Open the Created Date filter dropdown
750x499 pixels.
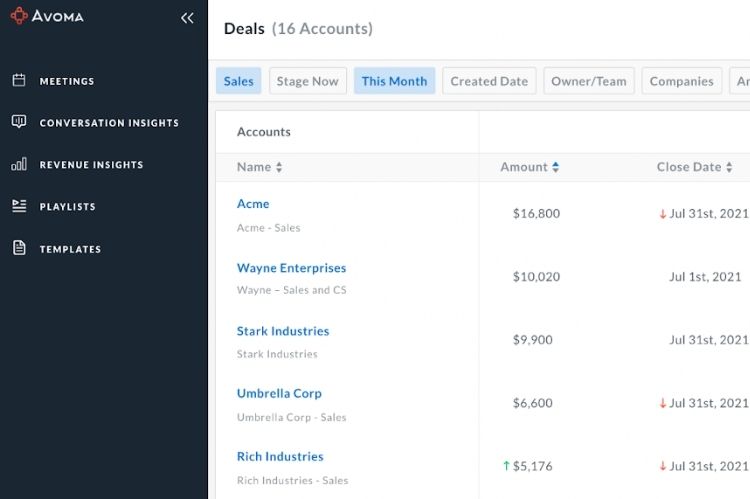489,81
